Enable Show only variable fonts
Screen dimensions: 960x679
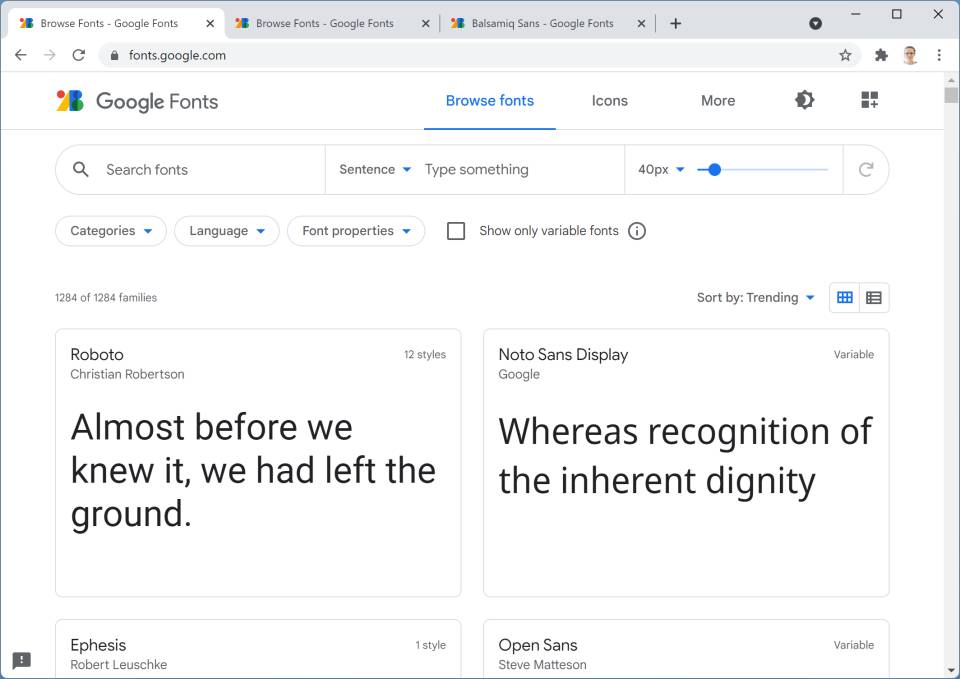pyautogui.click(x=456, y=231)
